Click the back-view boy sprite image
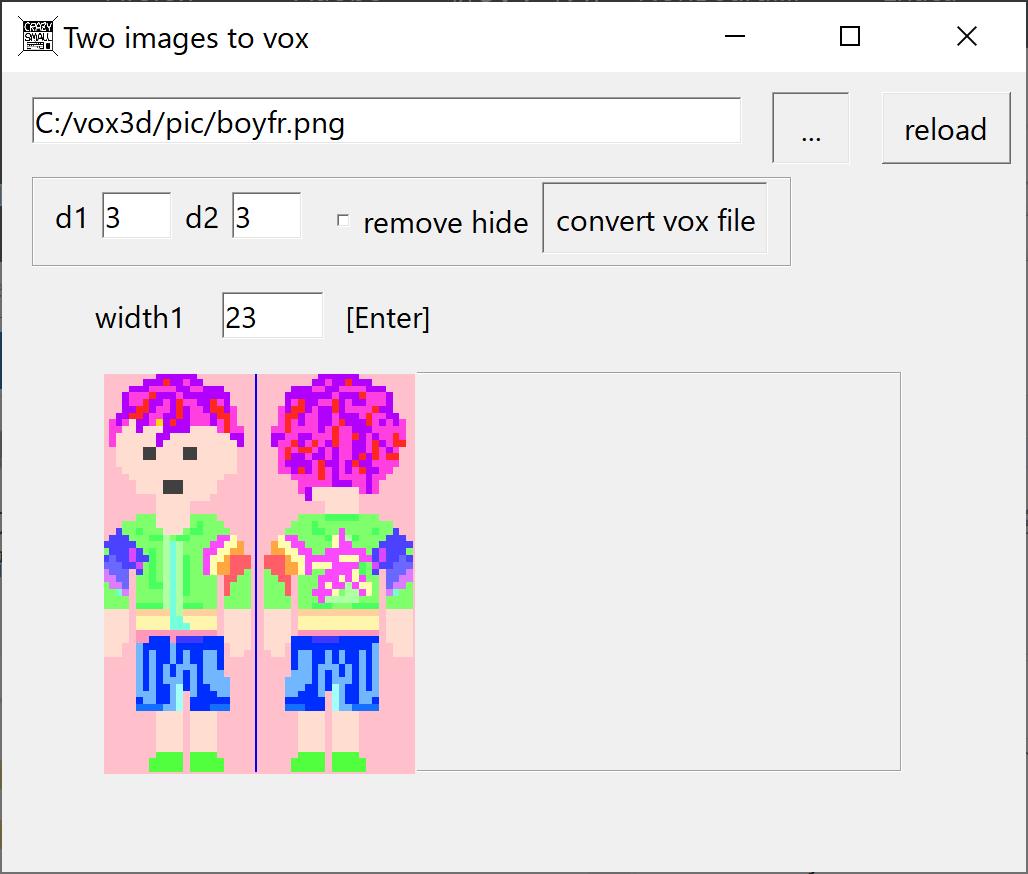This screenshot has height=874, width=1028. [x=336, y=572]
